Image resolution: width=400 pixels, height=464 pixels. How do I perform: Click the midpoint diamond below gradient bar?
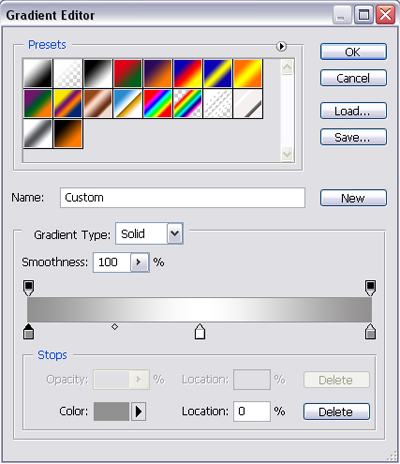point(115,327)
